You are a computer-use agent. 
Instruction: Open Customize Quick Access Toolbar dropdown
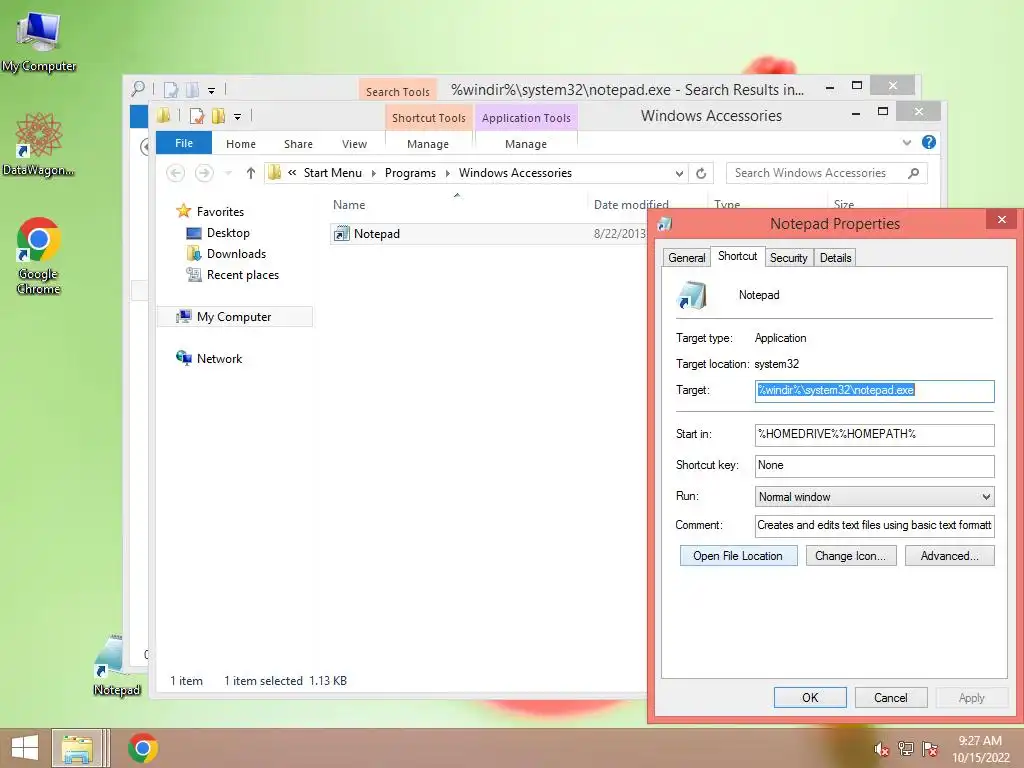[238, 117]
